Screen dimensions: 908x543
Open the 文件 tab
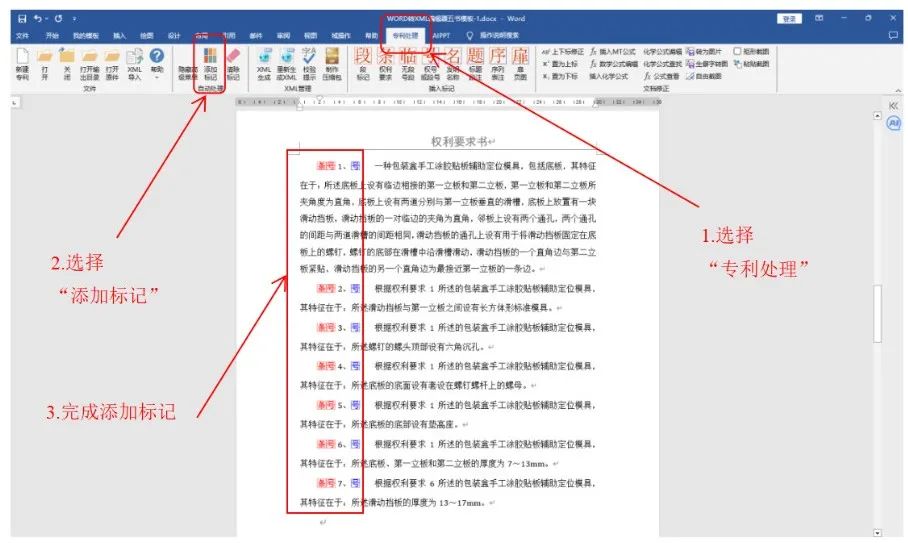point(23,36)
